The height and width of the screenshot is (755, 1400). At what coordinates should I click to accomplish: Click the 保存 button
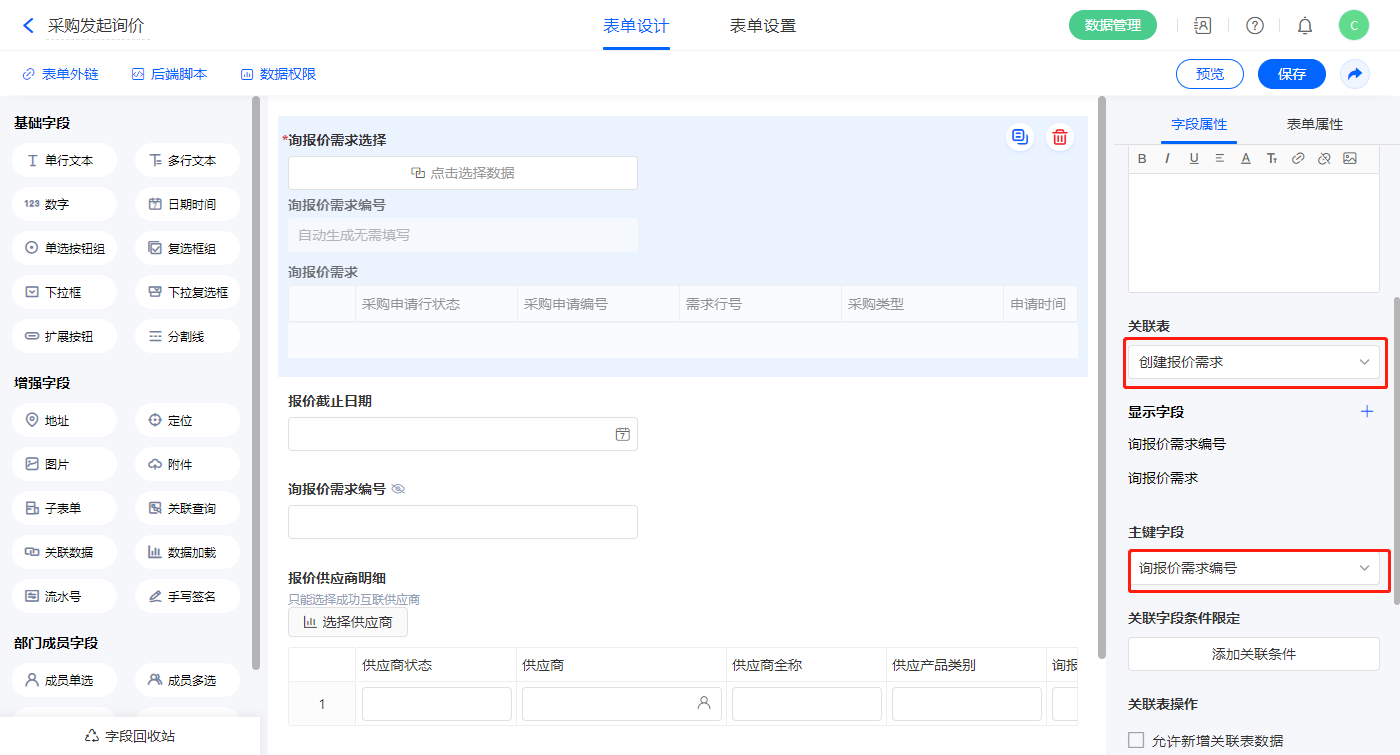(1291, 74)
